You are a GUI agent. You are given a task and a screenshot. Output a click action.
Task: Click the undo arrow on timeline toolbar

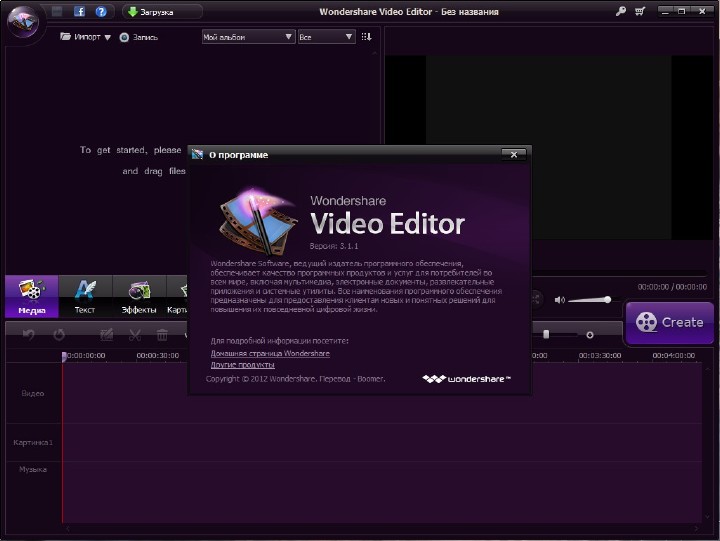tap(29, 335)
